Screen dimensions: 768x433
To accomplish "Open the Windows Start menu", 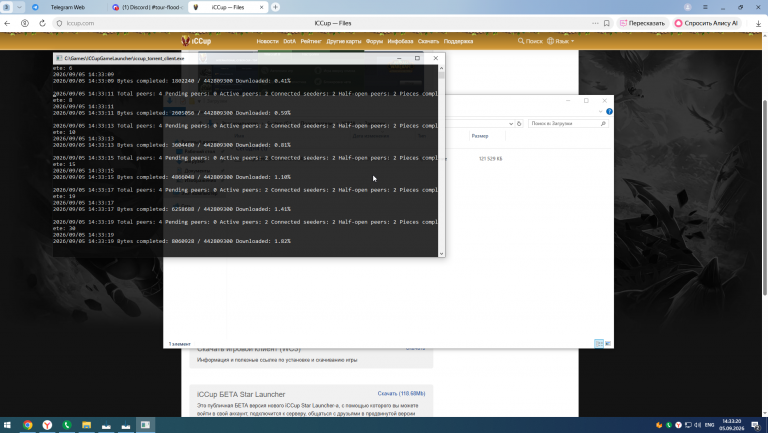I will [7, 425].
